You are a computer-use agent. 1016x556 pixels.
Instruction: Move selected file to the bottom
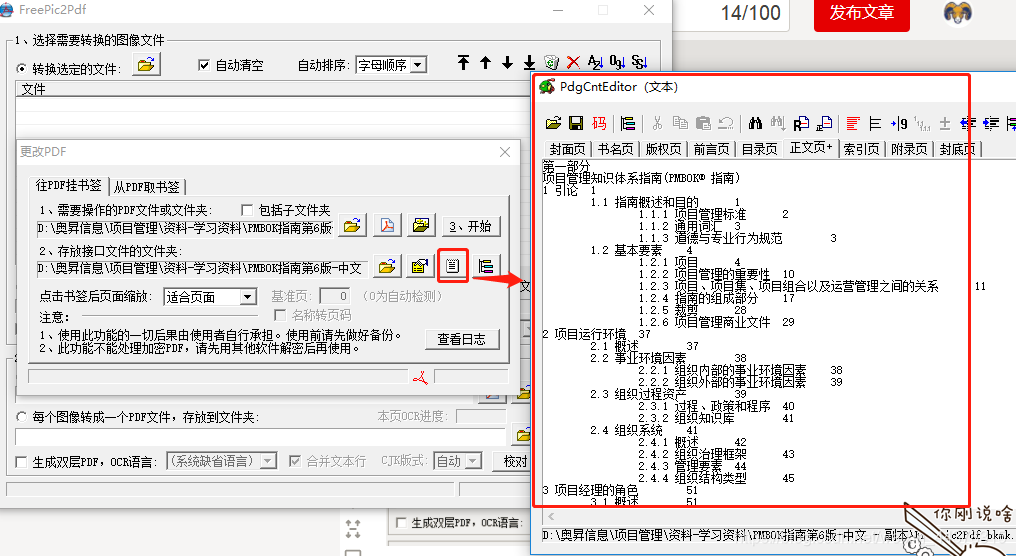529,62
